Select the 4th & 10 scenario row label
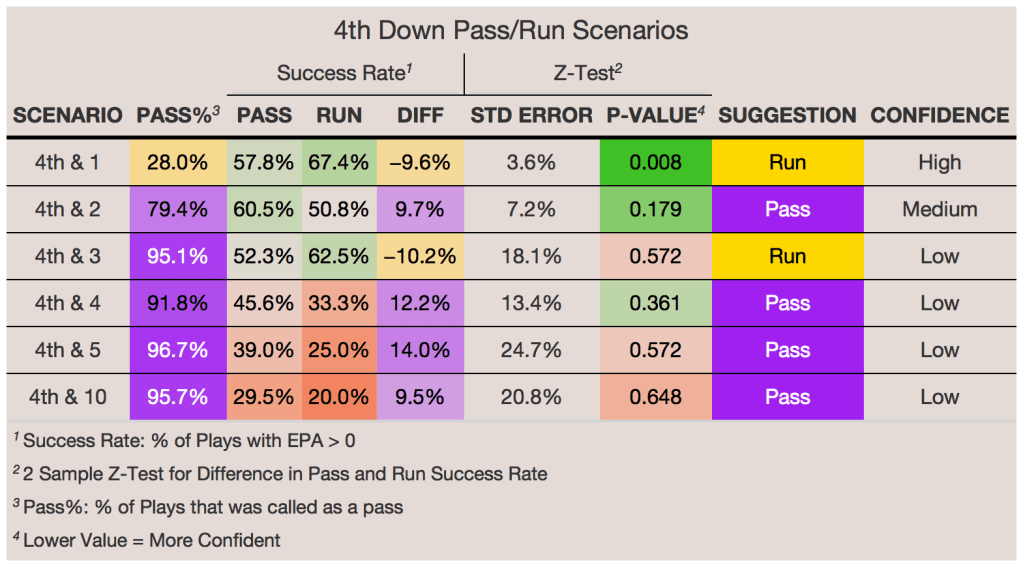This screenshot has height=567, width=1023. (x=68, y=397)
